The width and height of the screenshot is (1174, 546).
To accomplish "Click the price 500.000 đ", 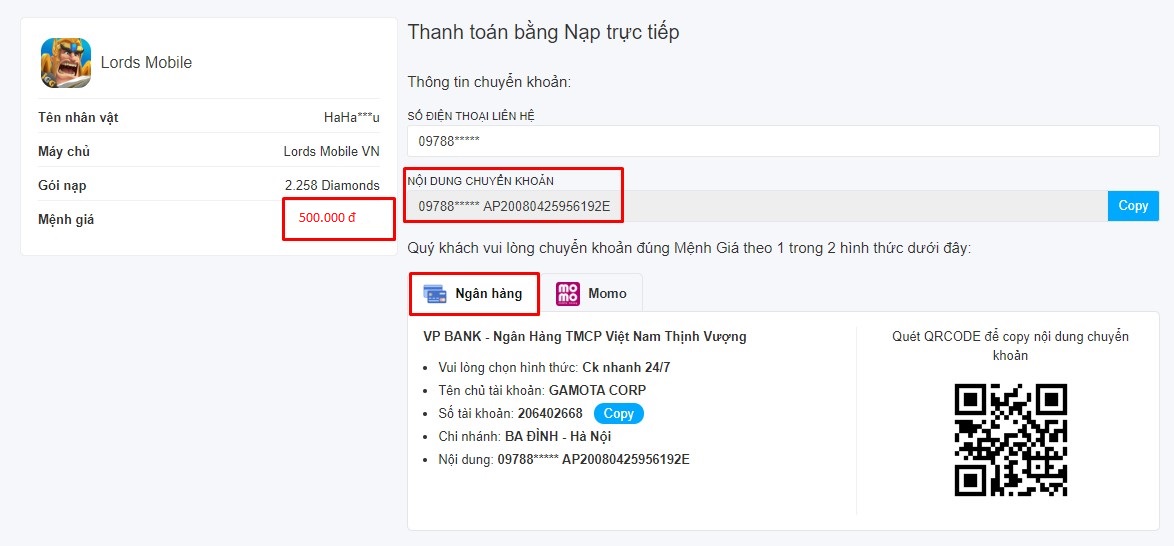I will (x=327, y=219).
